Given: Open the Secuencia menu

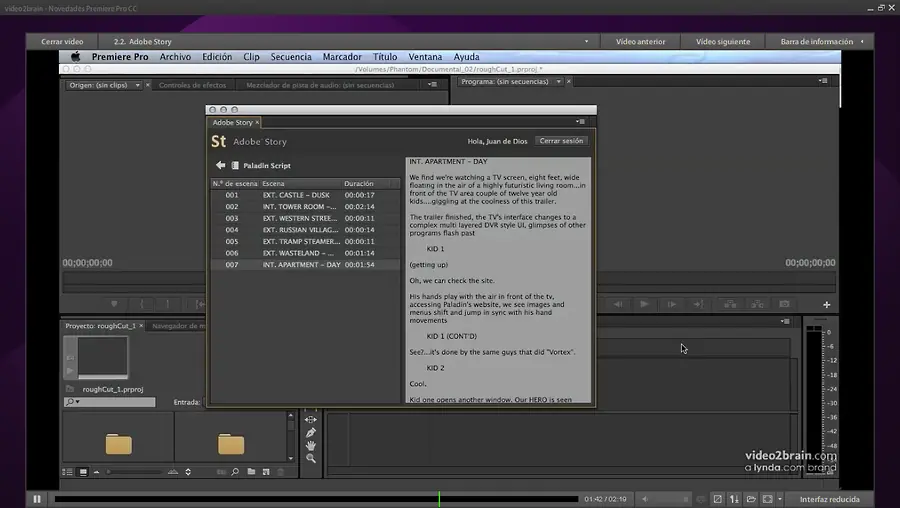Looking at the screenshot, I should click(291, 57).
